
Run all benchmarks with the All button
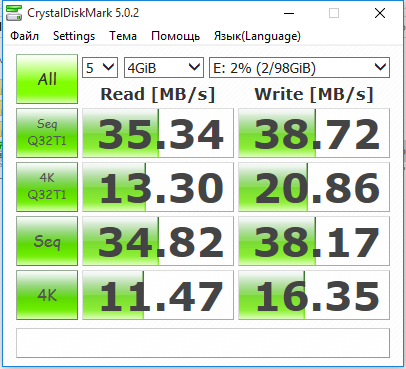pos(47,79)
